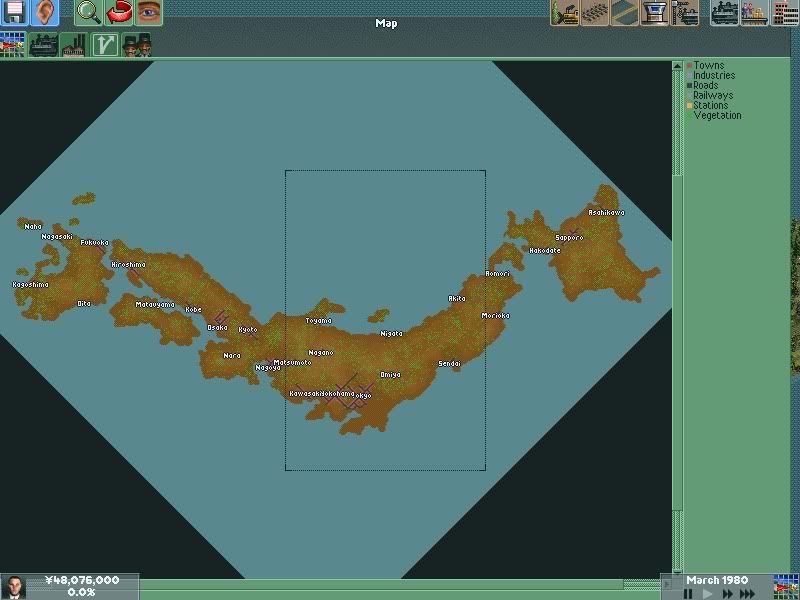Open the towns and buildings list
Screen dimensions: 800x600
pyautogui.click(x=785, y=12)
